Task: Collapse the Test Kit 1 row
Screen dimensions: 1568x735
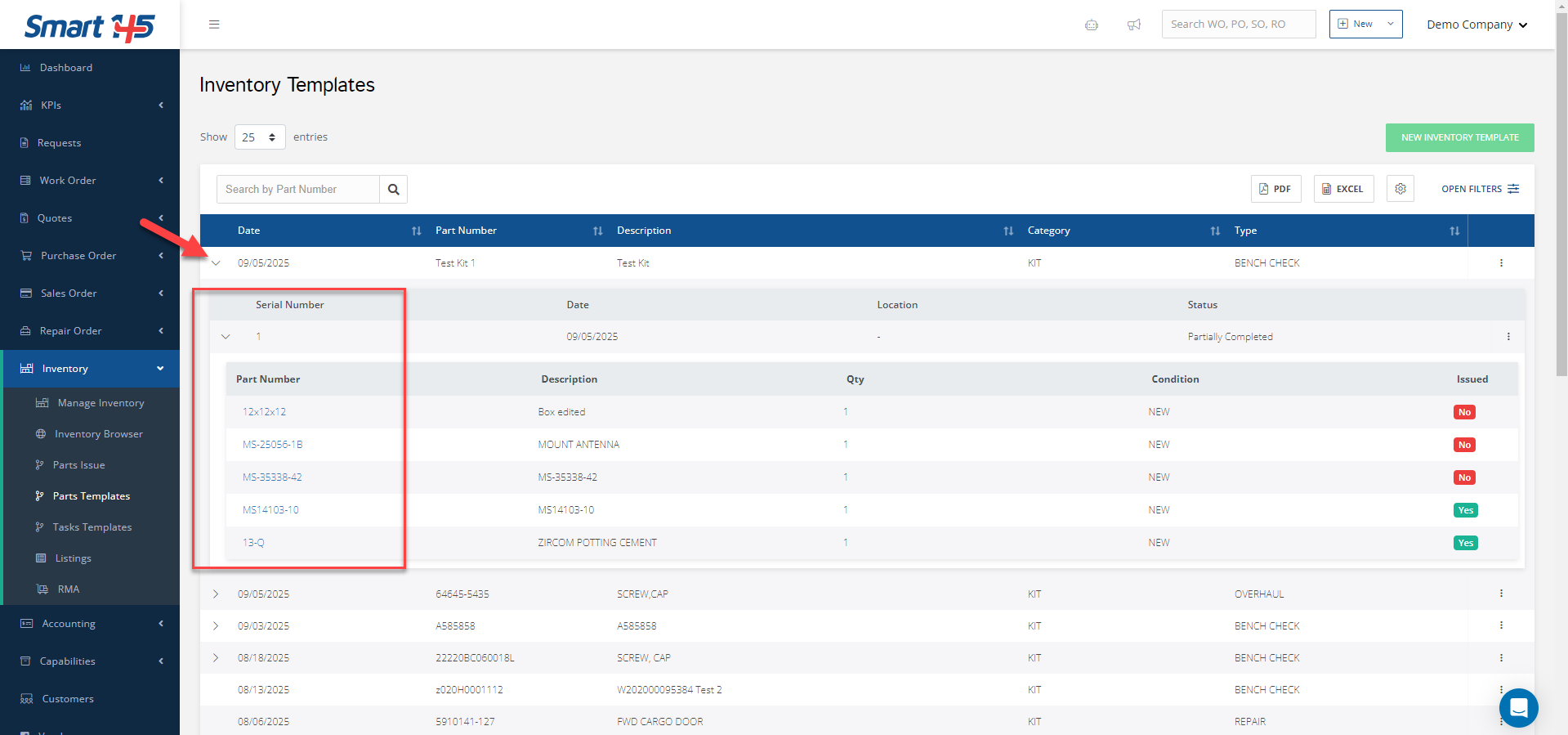Action: click(216, 263)
